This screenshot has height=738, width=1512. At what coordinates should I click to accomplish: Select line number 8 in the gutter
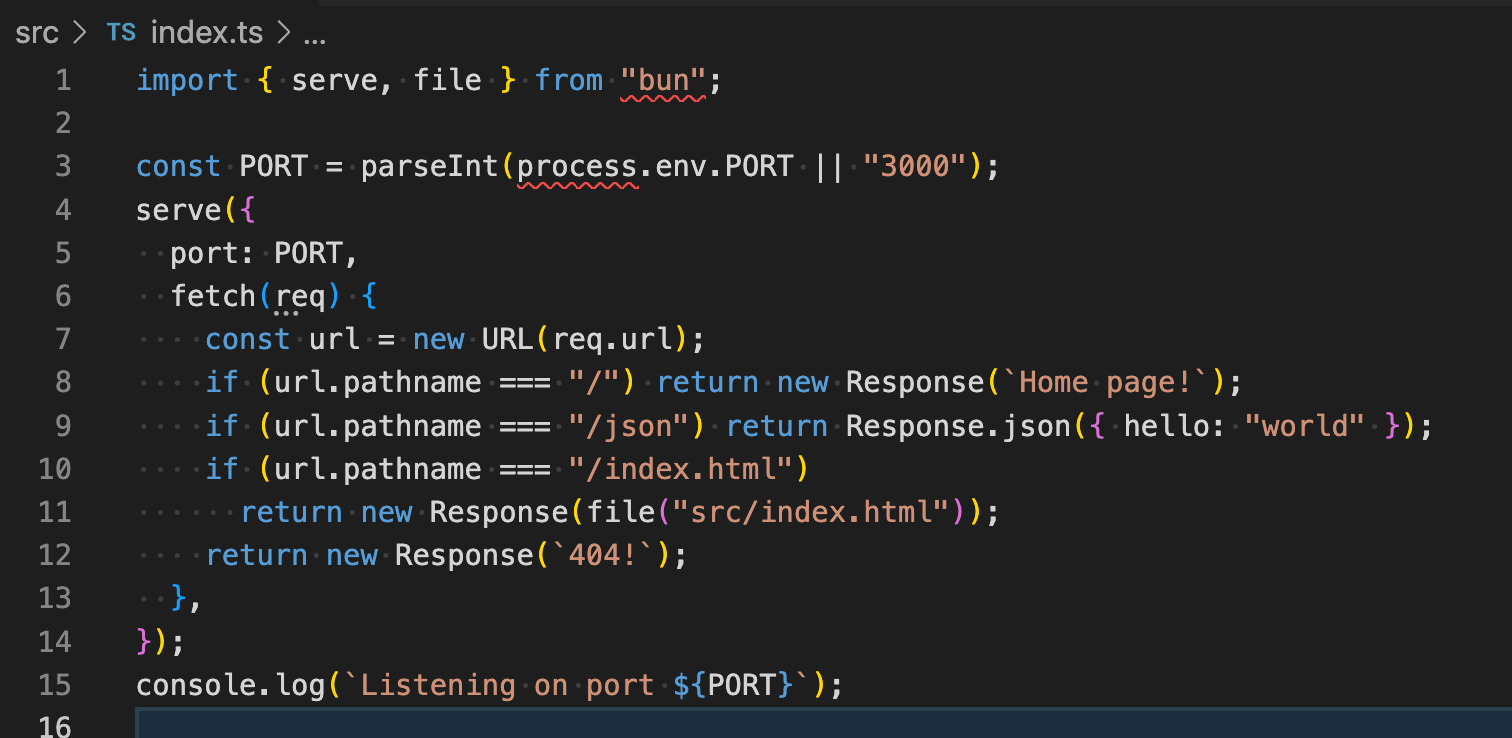point(63,382)
